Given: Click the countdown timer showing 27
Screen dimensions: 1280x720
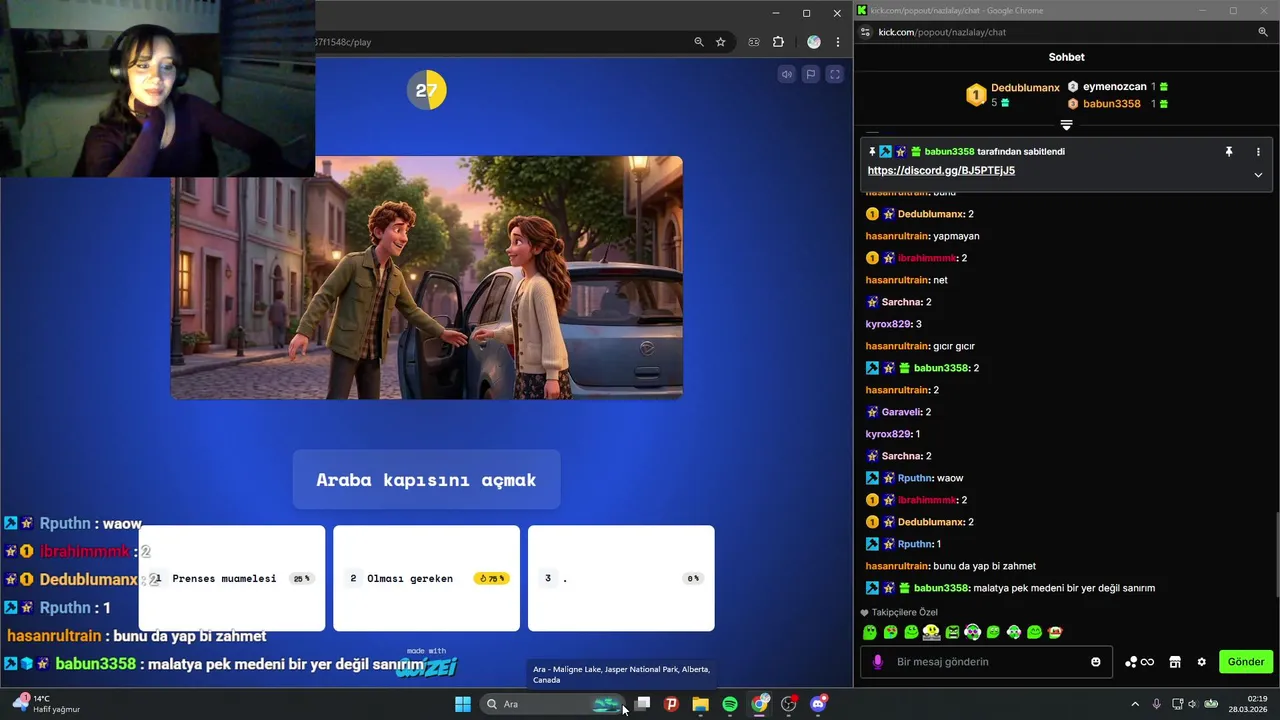Looking at the screenshot, I should click(427, 90).
